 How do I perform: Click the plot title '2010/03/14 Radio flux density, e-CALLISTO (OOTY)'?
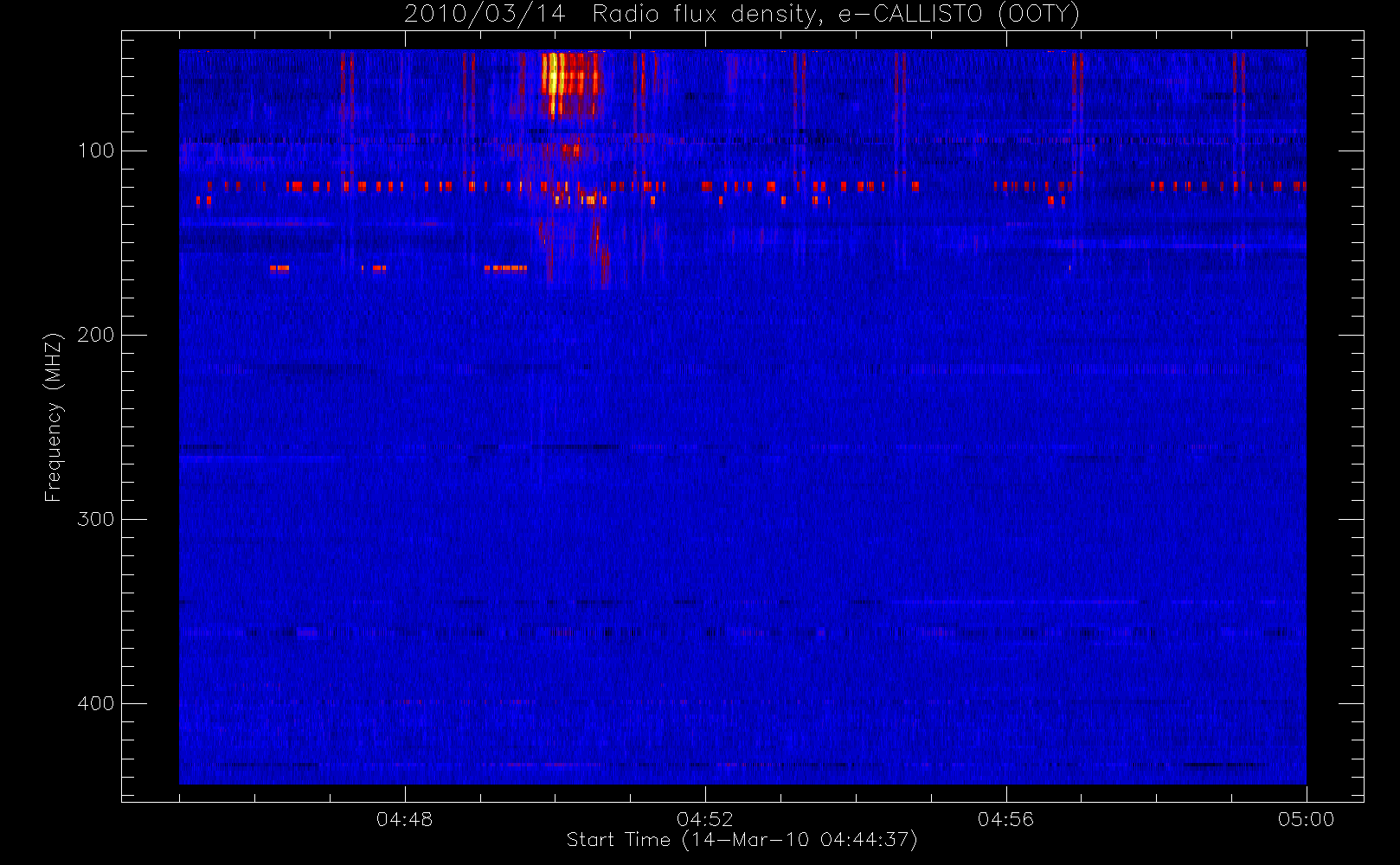pyautogui.click(x=742, y=15)
